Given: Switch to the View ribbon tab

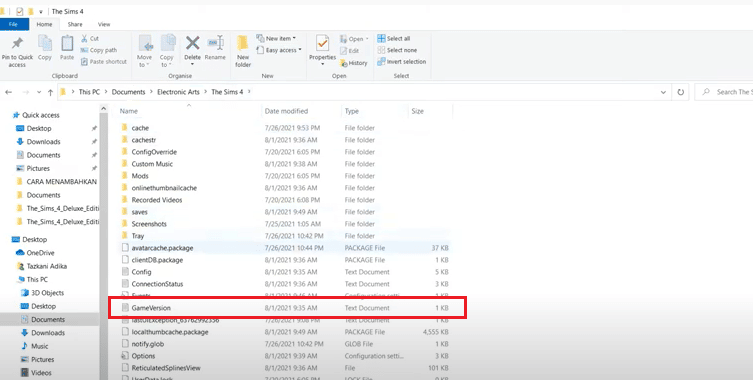Looking at the screenshot, I should 104,24.
